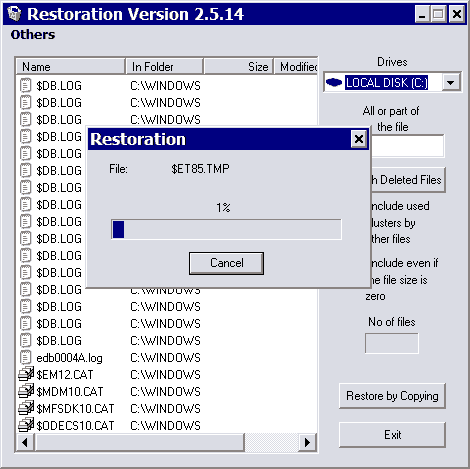Sort list by Name column header
470x469 pixels.
tap(70, 67)
